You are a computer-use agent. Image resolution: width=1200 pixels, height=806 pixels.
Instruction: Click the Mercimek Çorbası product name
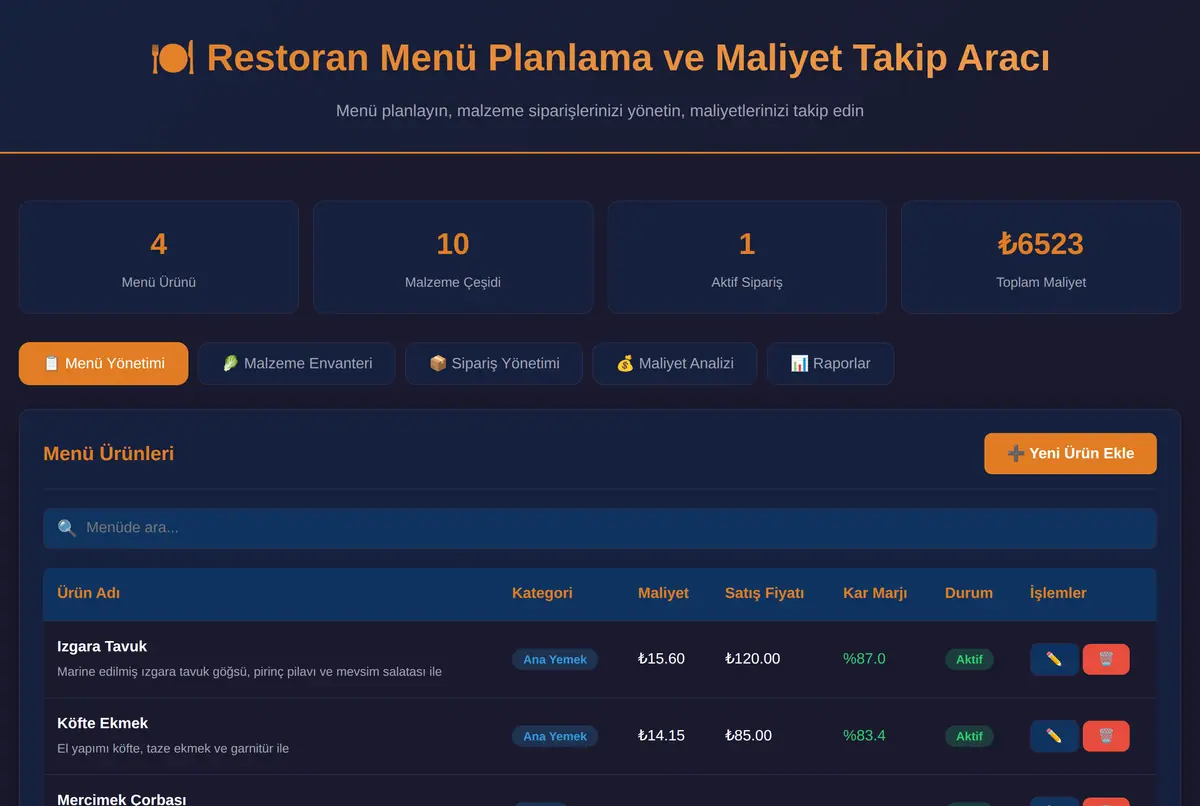point(121,799)
